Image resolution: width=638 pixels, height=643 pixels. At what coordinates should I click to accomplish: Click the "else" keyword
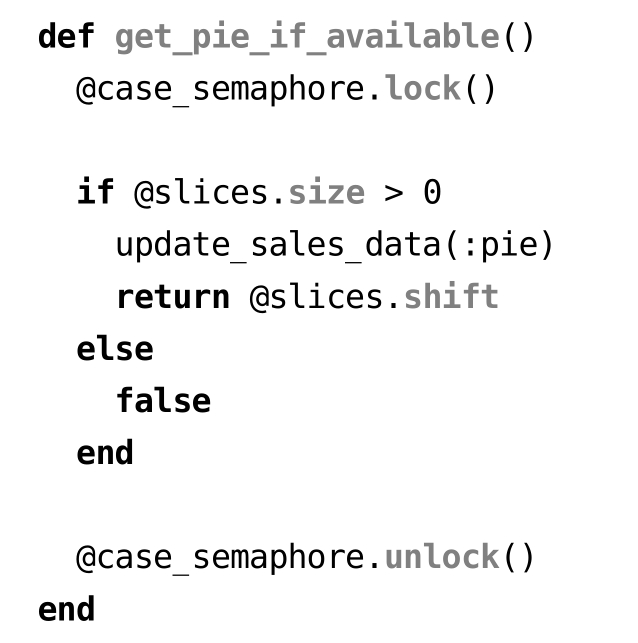115,349
